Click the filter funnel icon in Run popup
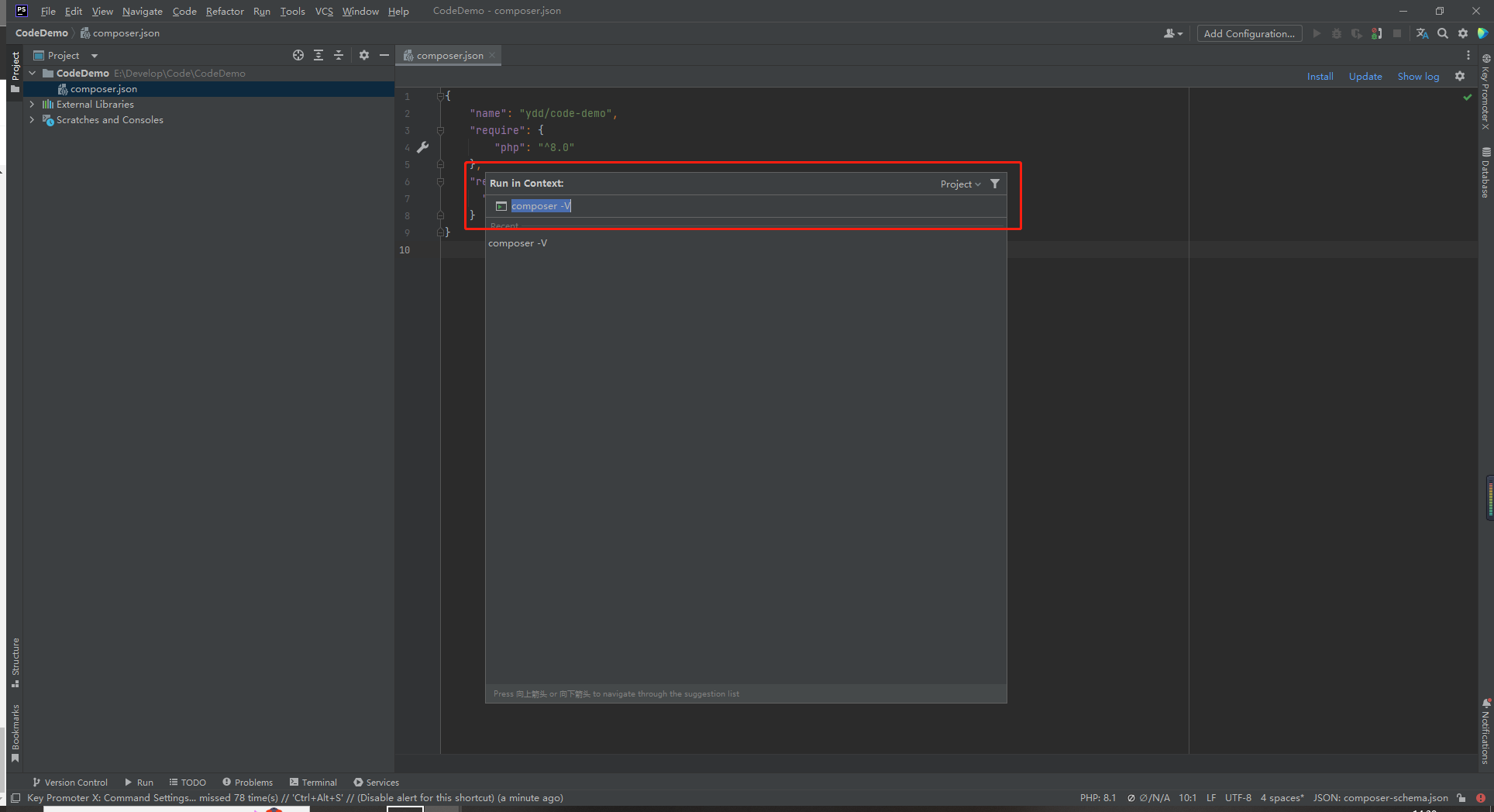Screen dimensions: 1494x812 [995, 184]
